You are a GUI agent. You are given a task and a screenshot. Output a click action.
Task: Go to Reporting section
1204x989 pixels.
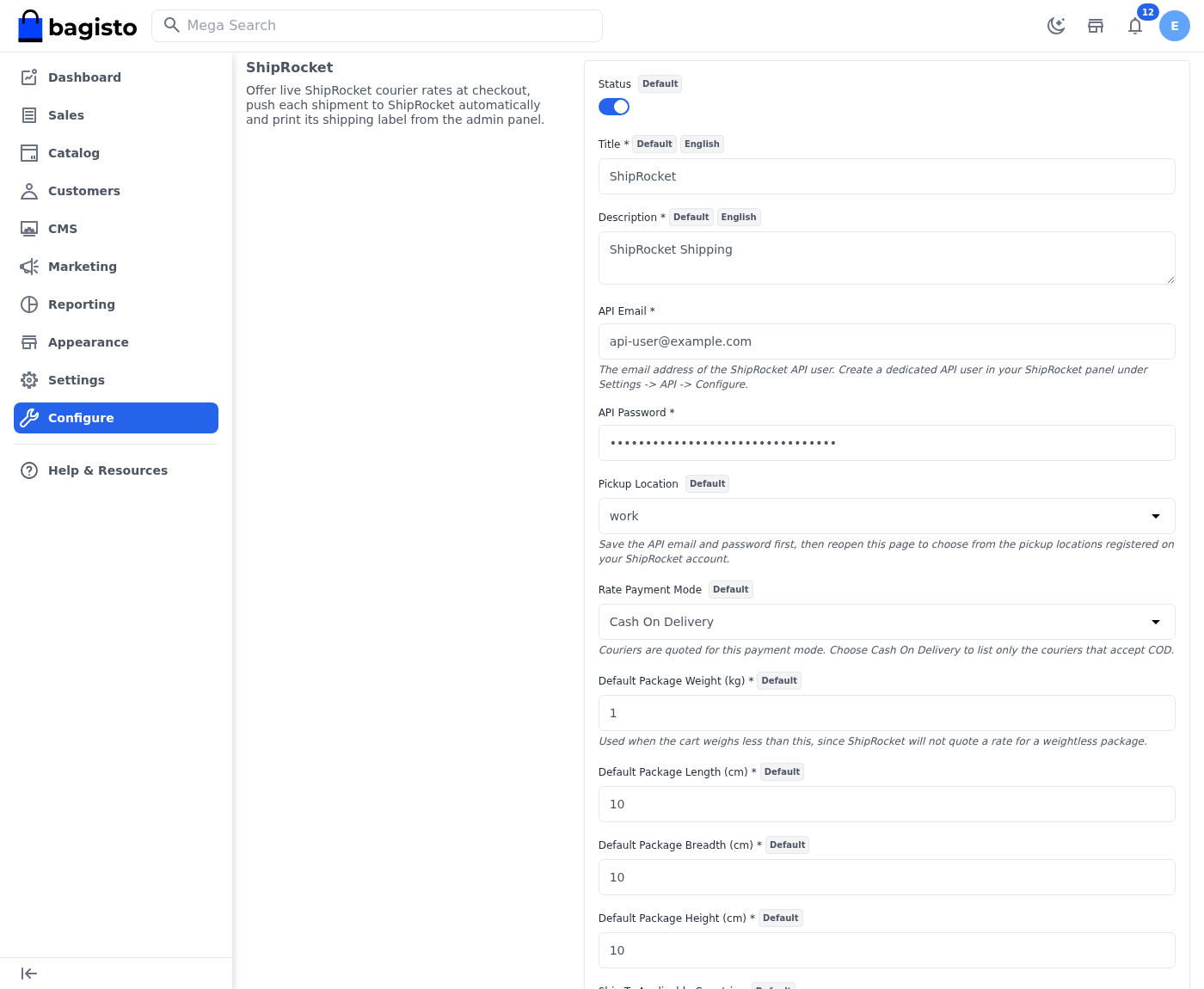coord(116,304)
